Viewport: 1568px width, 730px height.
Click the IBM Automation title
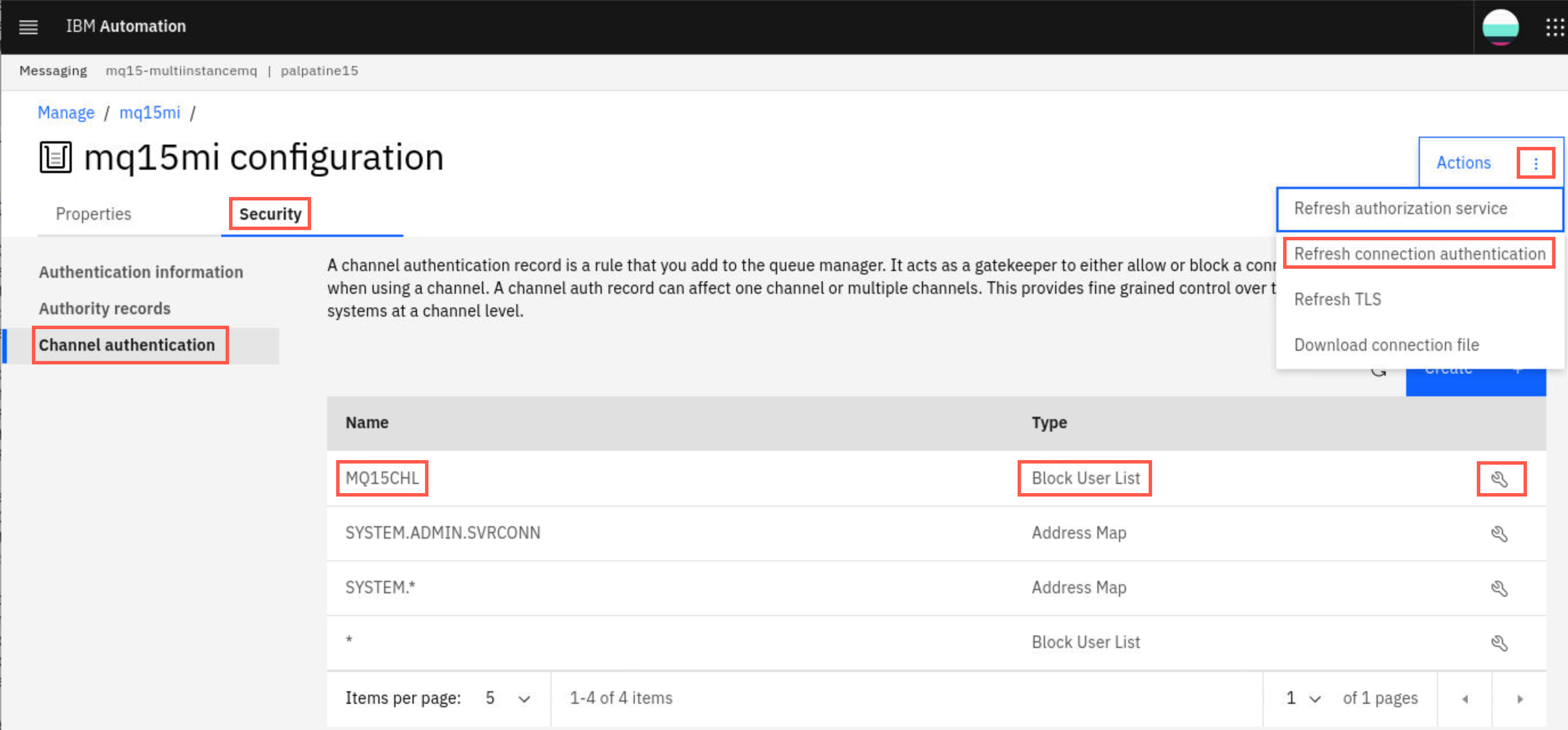(126, 27)
